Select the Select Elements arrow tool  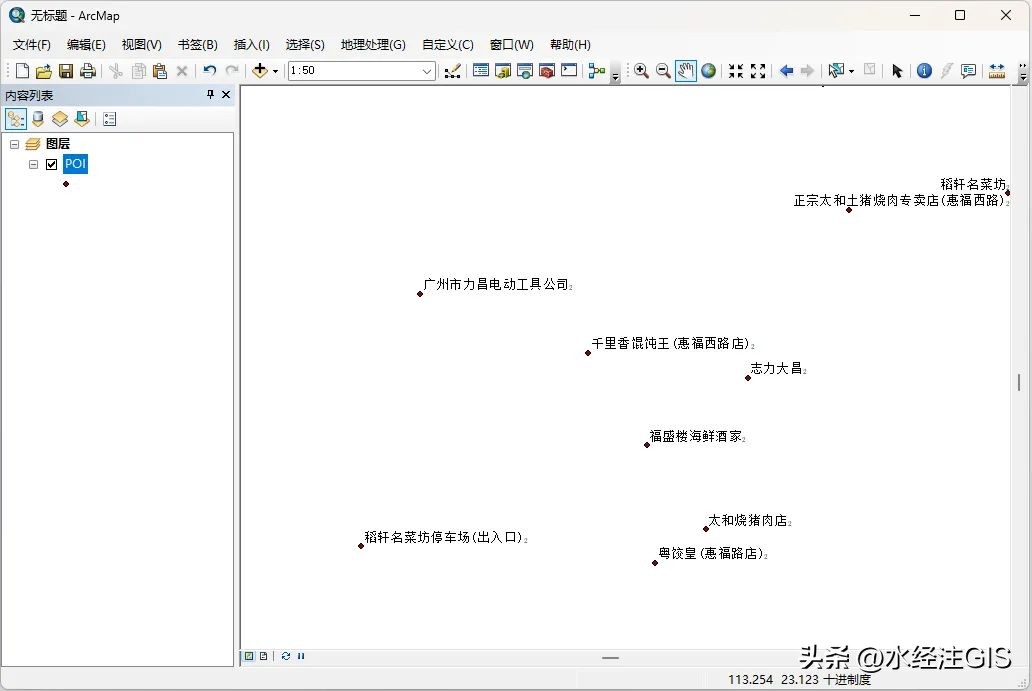coord(897,71)
